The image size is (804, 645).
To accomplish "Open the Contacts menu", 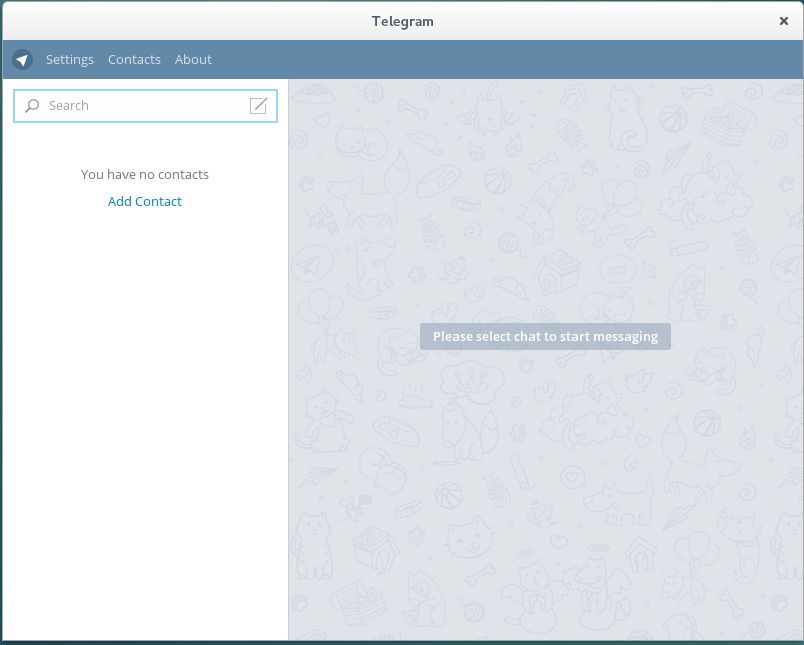I will (134, 59).
